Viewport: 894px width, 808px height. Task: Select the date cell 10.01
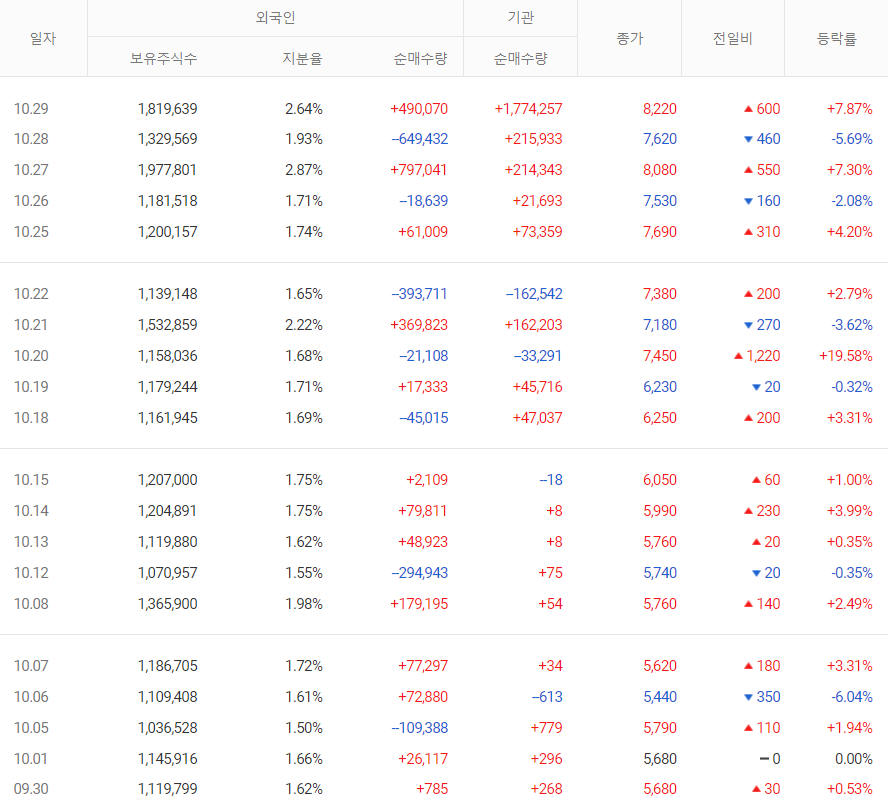tap(31, 758)
